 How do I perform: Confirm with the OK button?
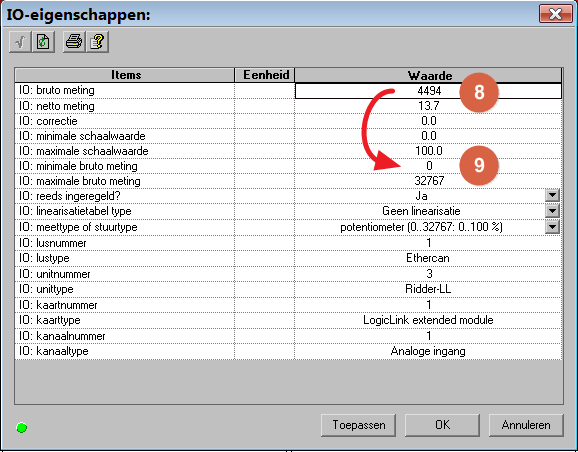point(442,425)
